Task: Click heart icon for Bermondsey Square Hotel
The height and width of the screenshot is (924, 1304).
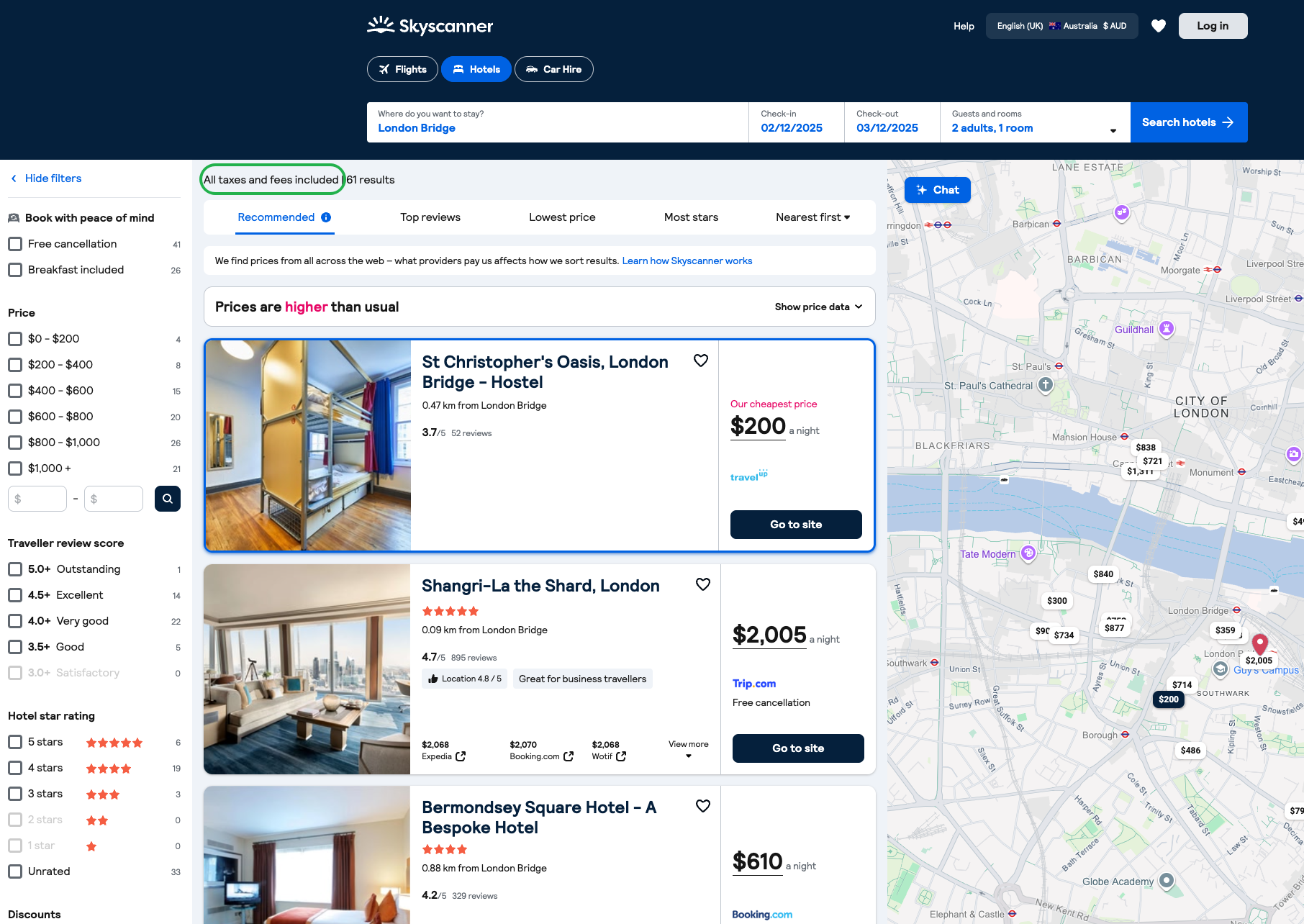Action: coord(702,806)
